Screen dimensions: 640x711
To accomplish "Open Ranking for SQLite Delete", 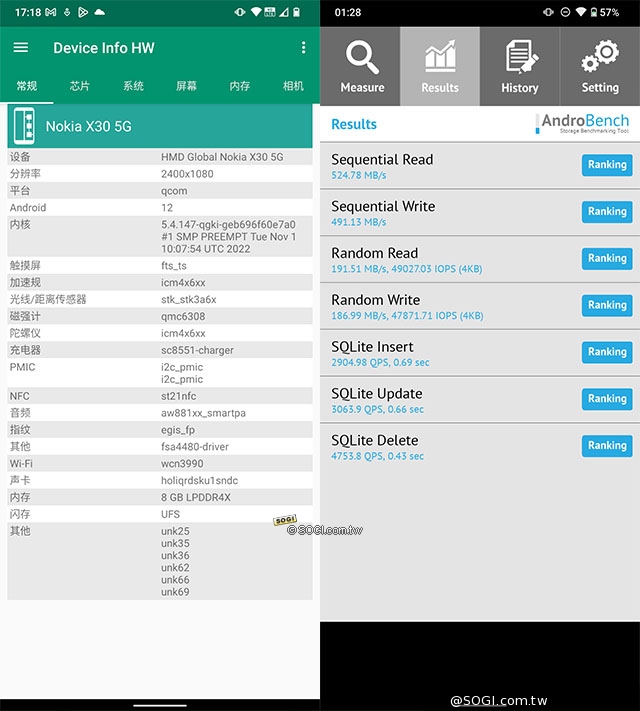I will point(607,445).
